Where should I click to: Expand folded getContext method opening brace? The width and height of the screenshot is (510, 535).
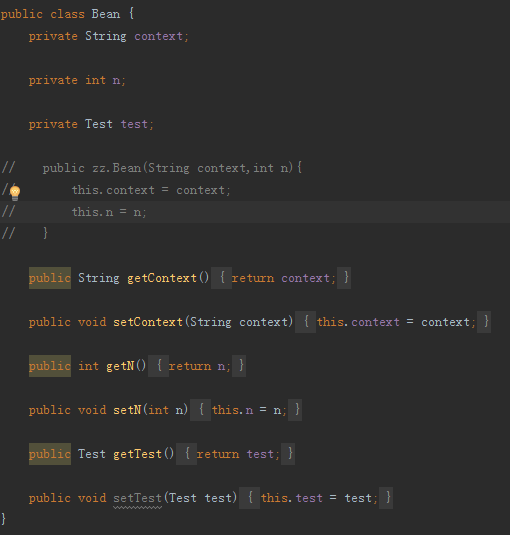(221, 278)
